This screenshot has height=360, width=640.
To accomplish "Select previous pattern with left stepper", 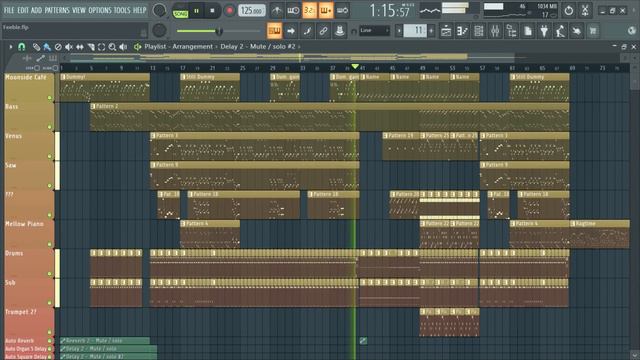I will click(399, 31).
